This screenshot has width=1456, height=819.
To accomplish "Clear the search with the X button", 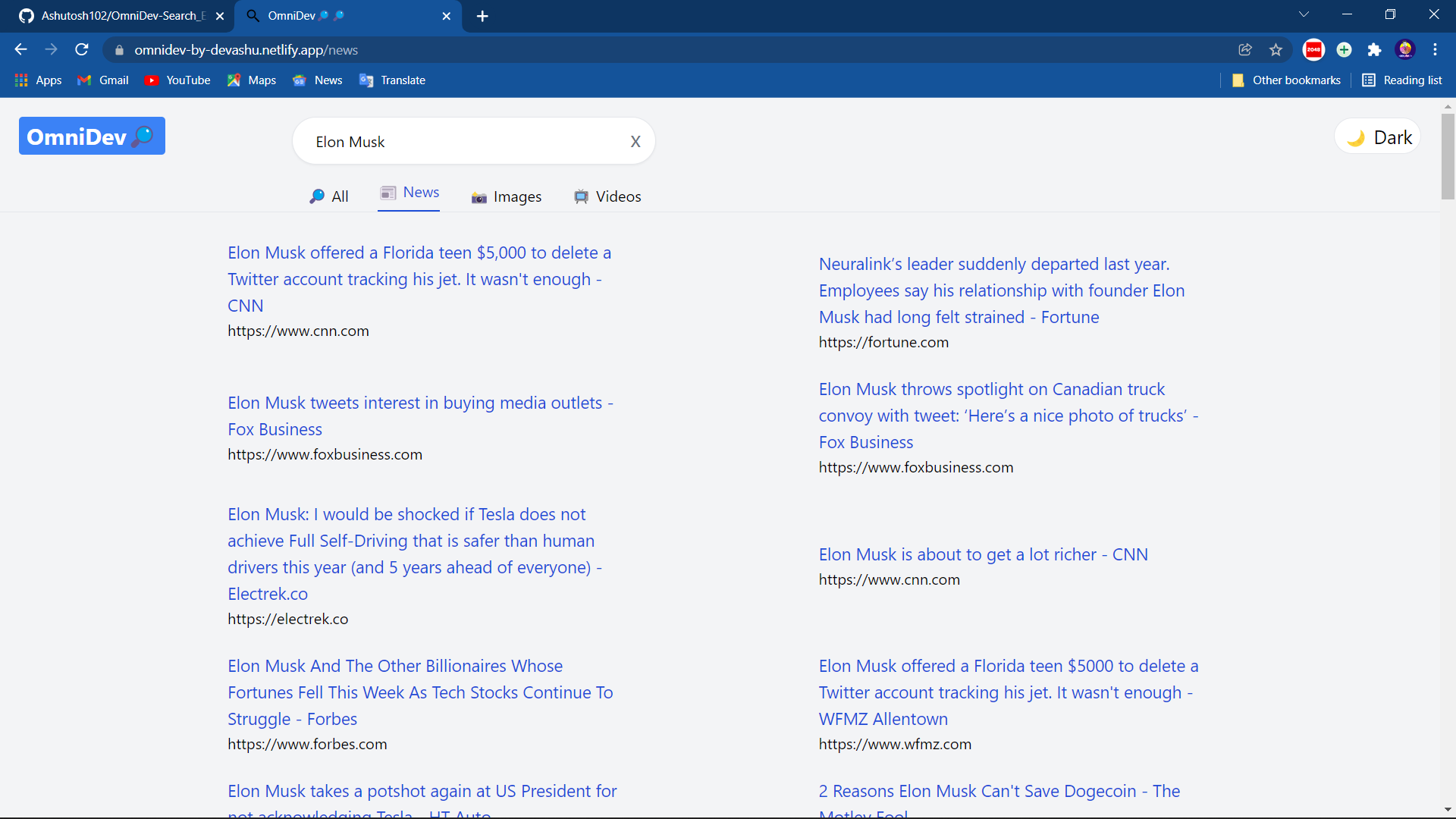I will 635,141.
